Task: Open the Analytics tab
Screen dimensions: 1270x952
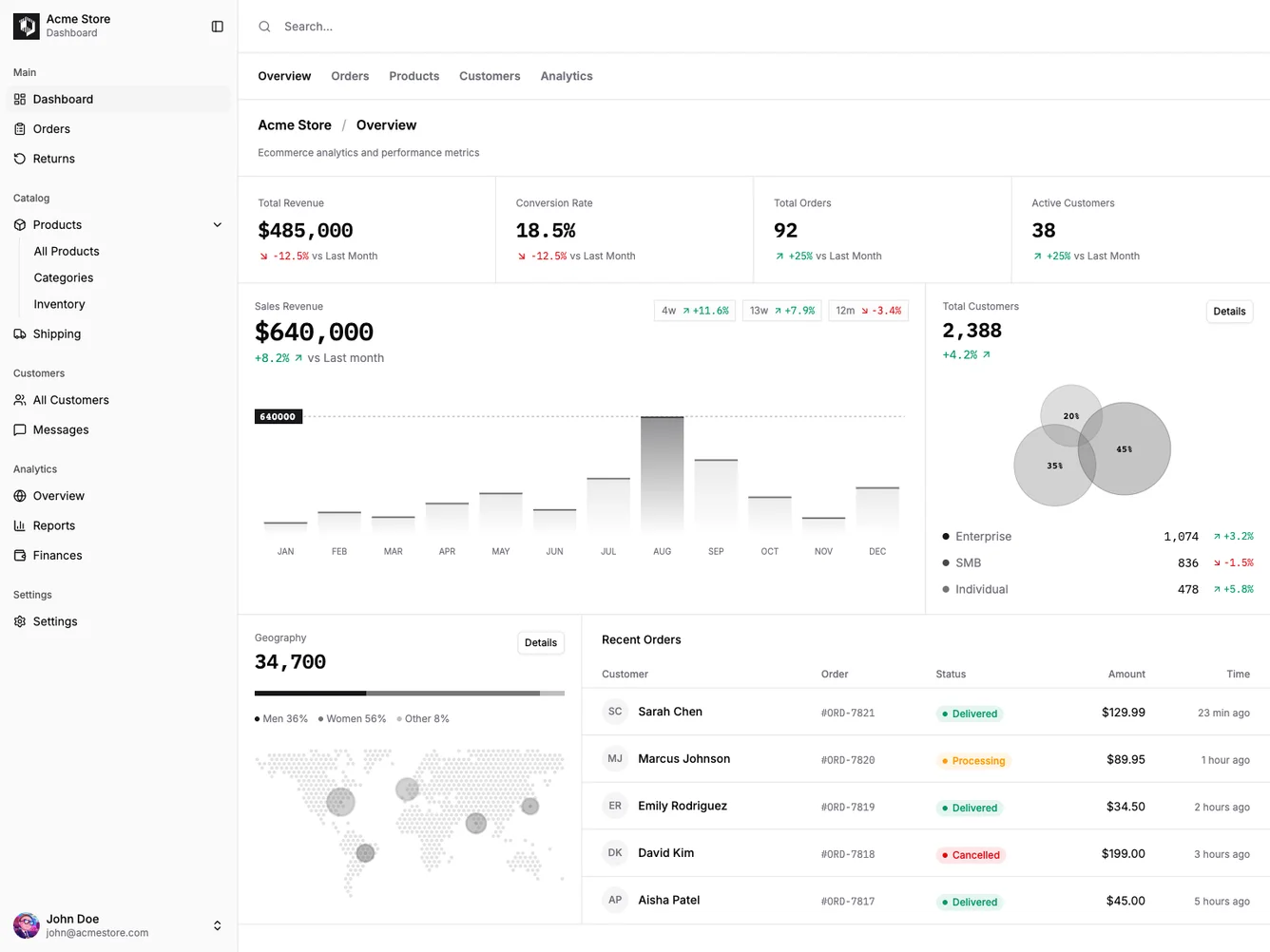Action: point(567,76)
